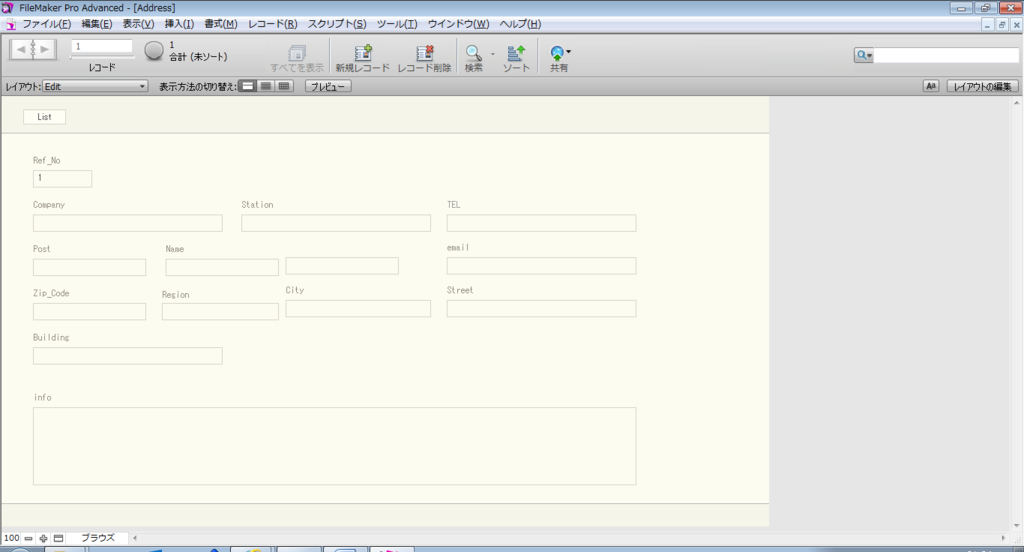This screenshot has width=1024, height=552.
Task: Click the Region field
Action: [x=220, y=312]
